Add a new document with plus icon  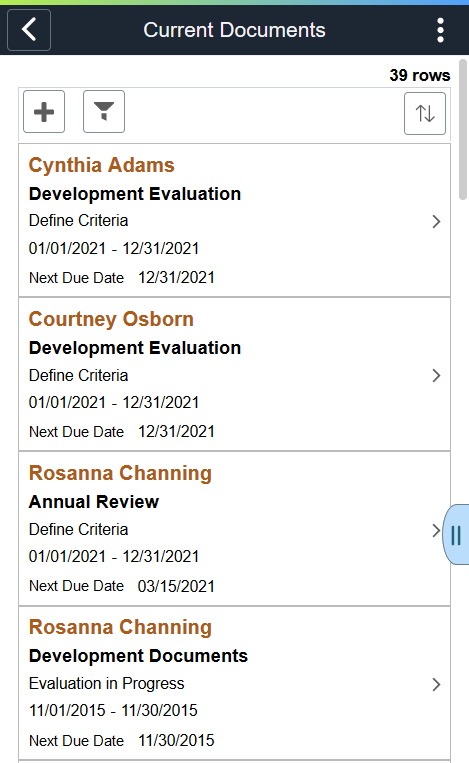coord(44,111)
